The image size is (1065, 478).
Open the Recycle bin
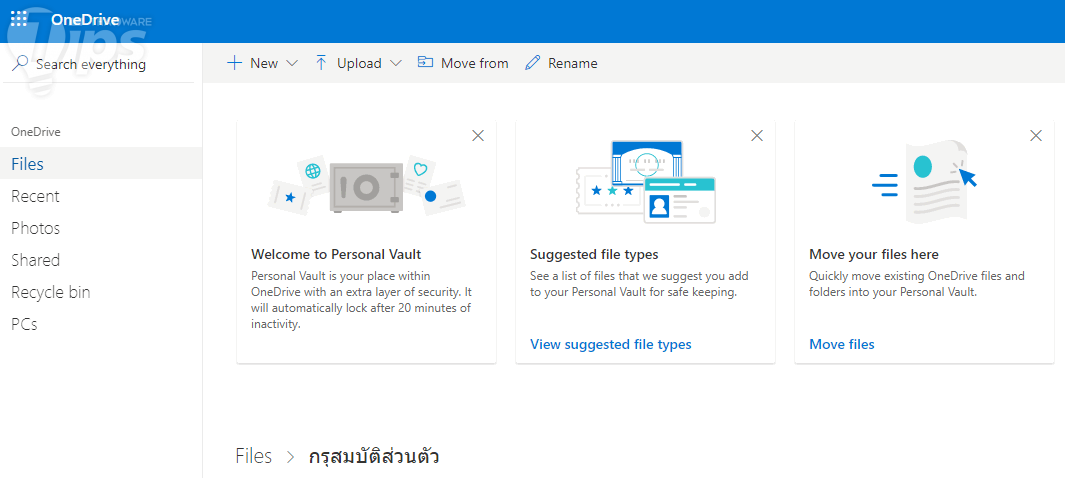coord(50,292)
